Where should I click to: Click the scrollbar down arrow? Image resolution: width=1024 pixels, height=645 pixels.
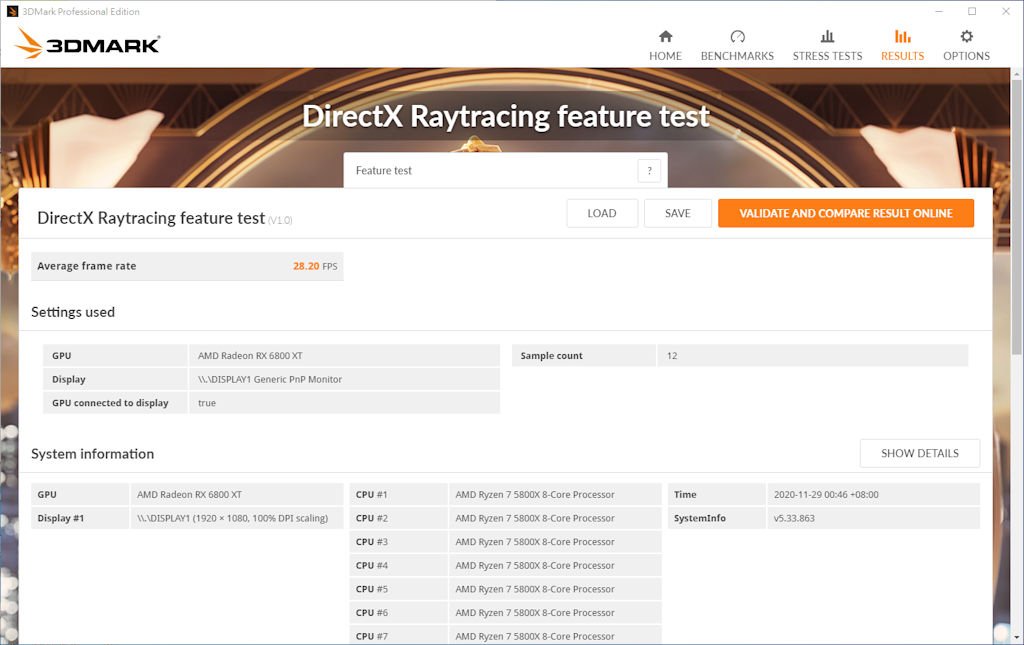[1016, 636]
